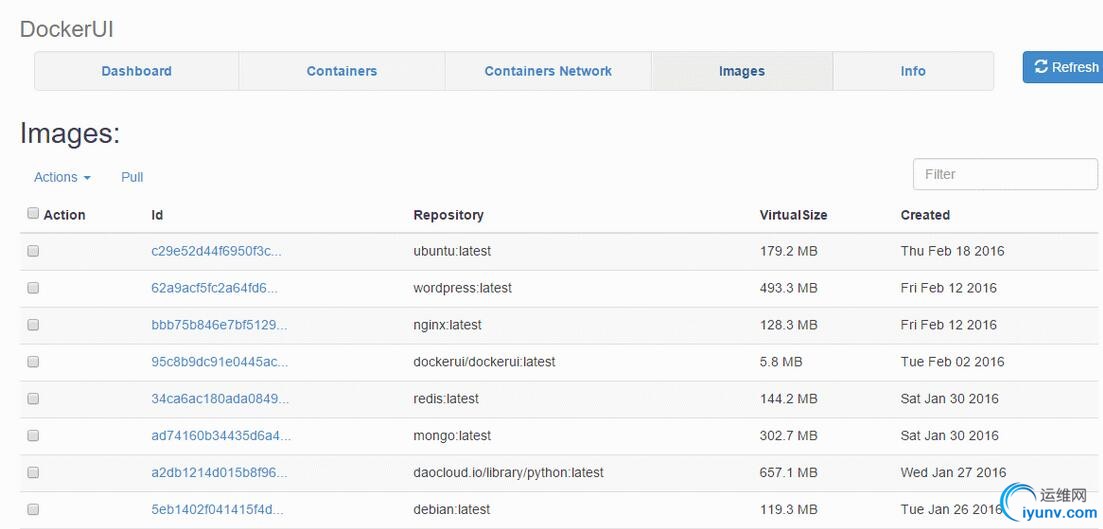The image size is (1103, 529).
Task: Switch to the Dashboard tab
Action: 136,71
